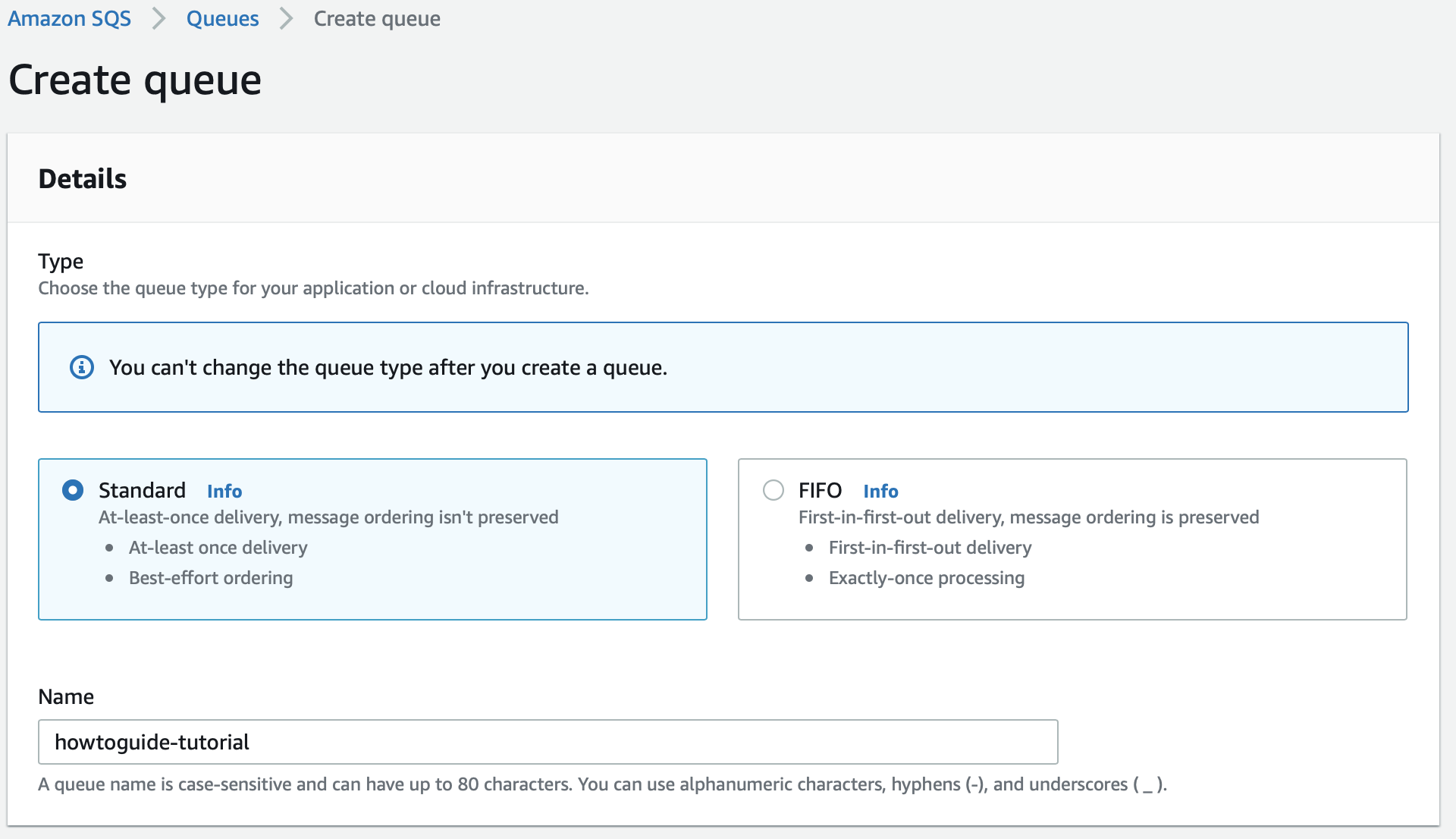Click the Details section header
Screen dimensions: 1456x839
coord(82,178)
